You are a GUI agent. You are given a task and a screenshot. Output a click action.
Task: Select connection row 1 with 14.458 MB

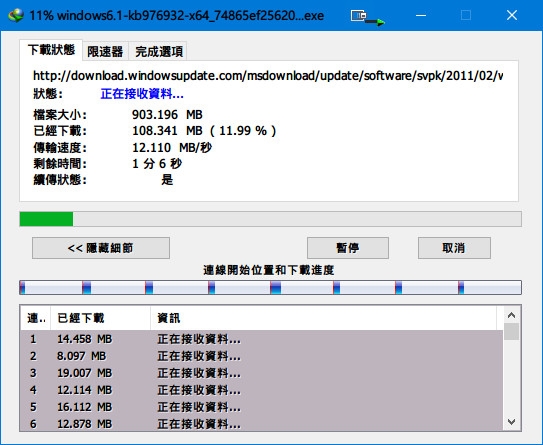coord(261,339)
